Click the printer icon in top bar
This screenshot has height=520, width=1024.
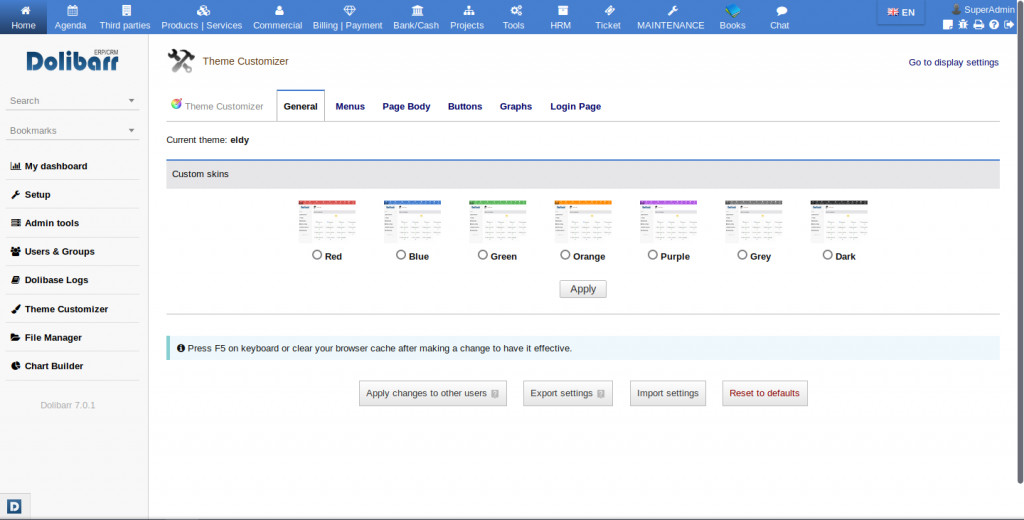[x=979, y=25]
